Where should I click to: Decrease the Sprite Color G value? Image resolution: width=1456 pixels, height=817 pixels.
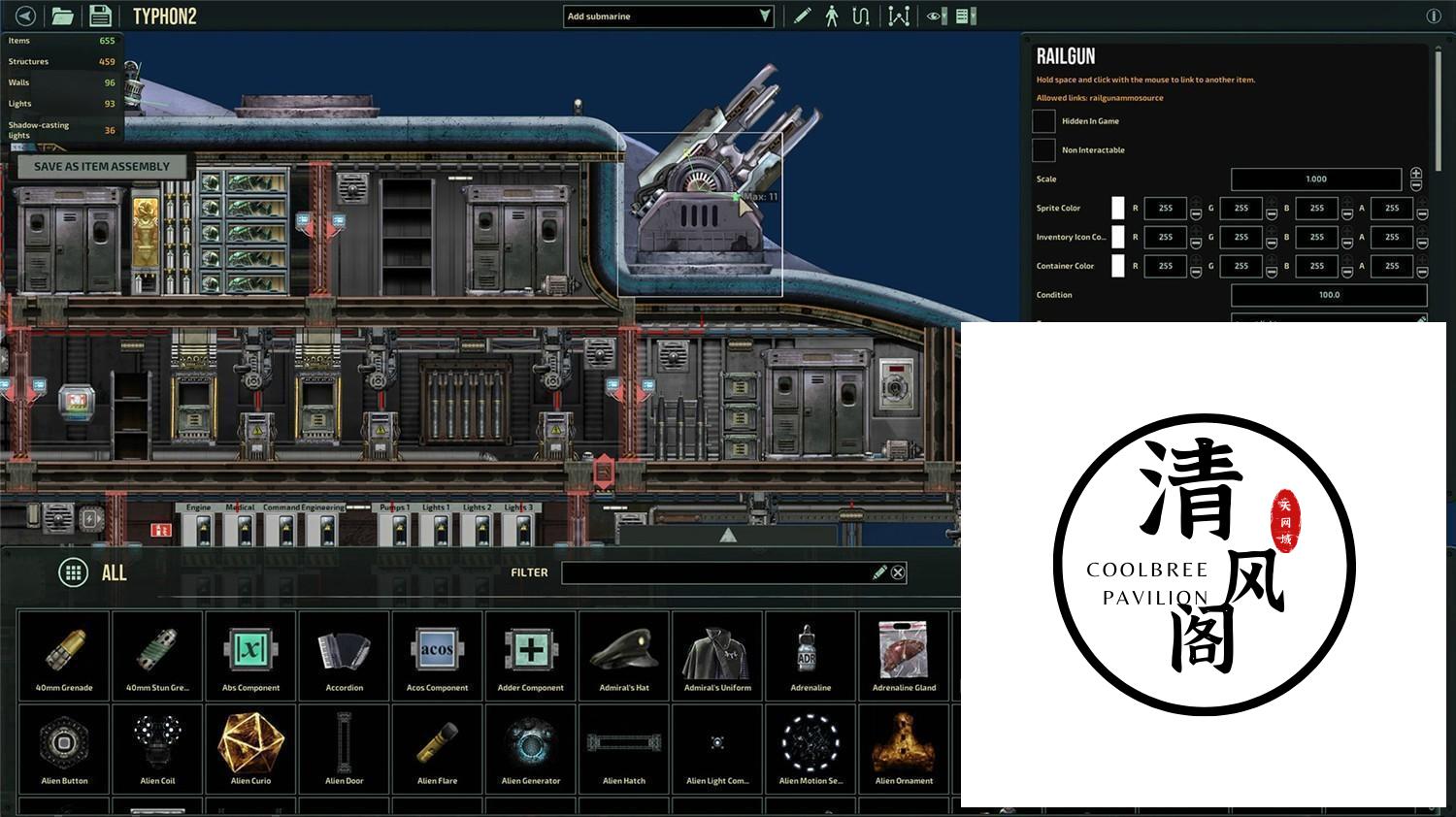coord(1272,214)
